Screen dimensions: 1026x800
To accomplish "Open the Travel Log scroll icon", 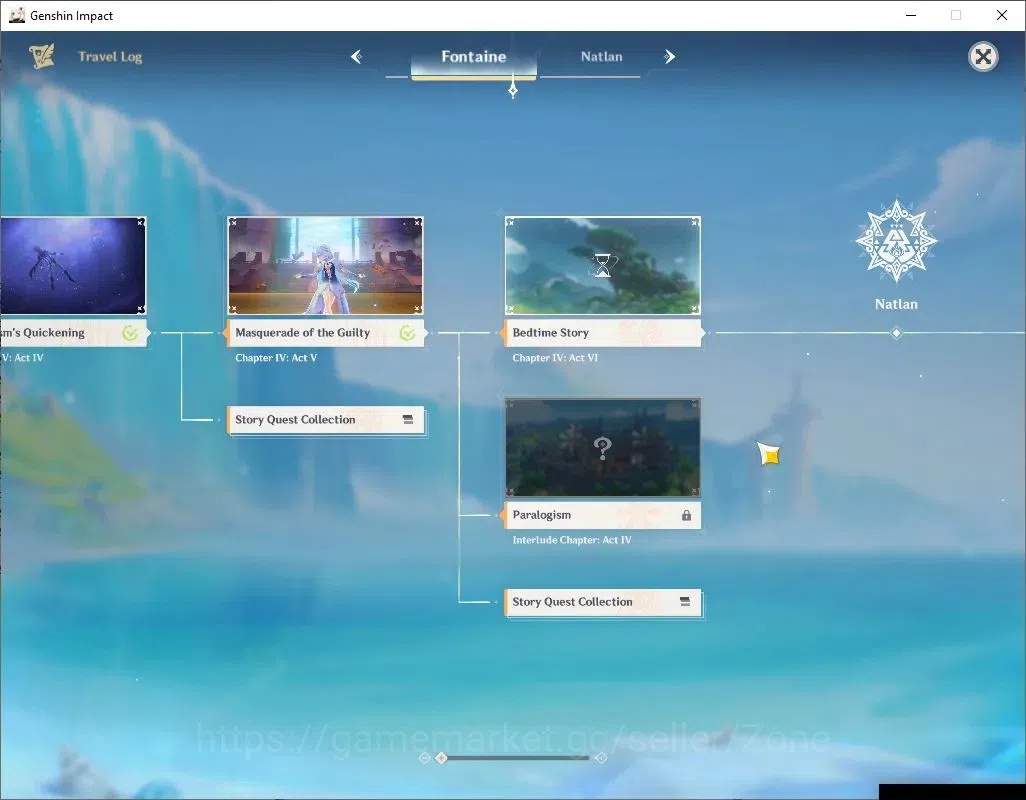I will coord(42,56).
